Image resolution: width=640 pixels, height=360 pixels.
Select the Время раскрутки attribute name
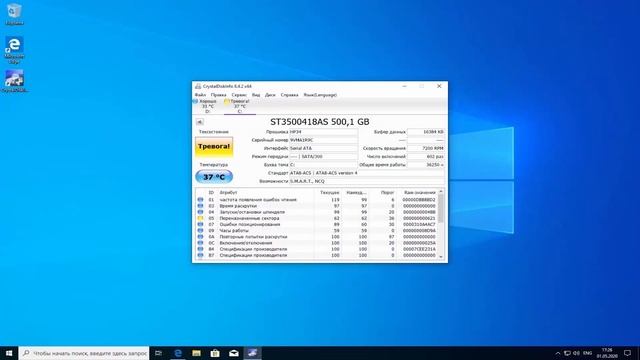pyautogui.click(x=238, y=206)
